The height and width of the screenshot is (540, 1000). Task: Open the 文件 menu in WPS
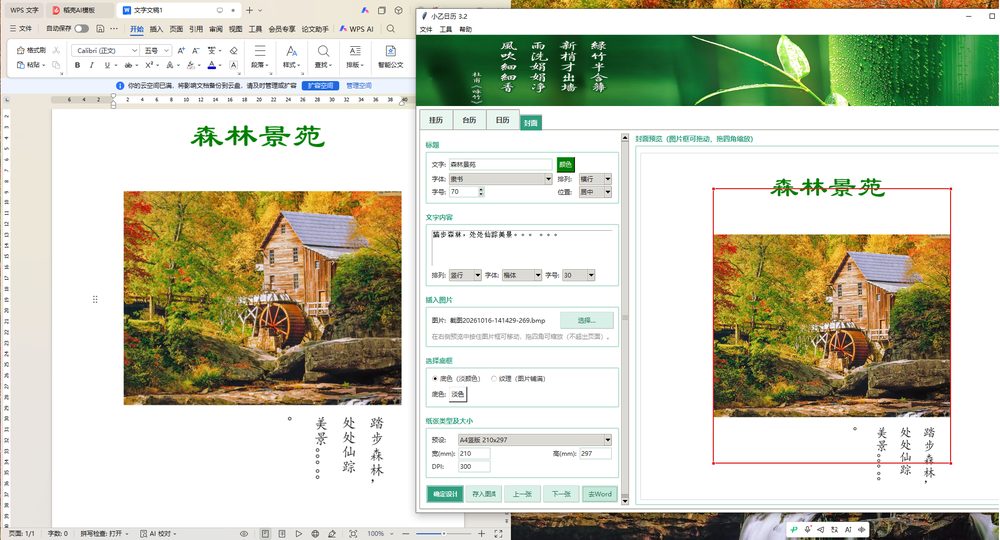[21, 29]
